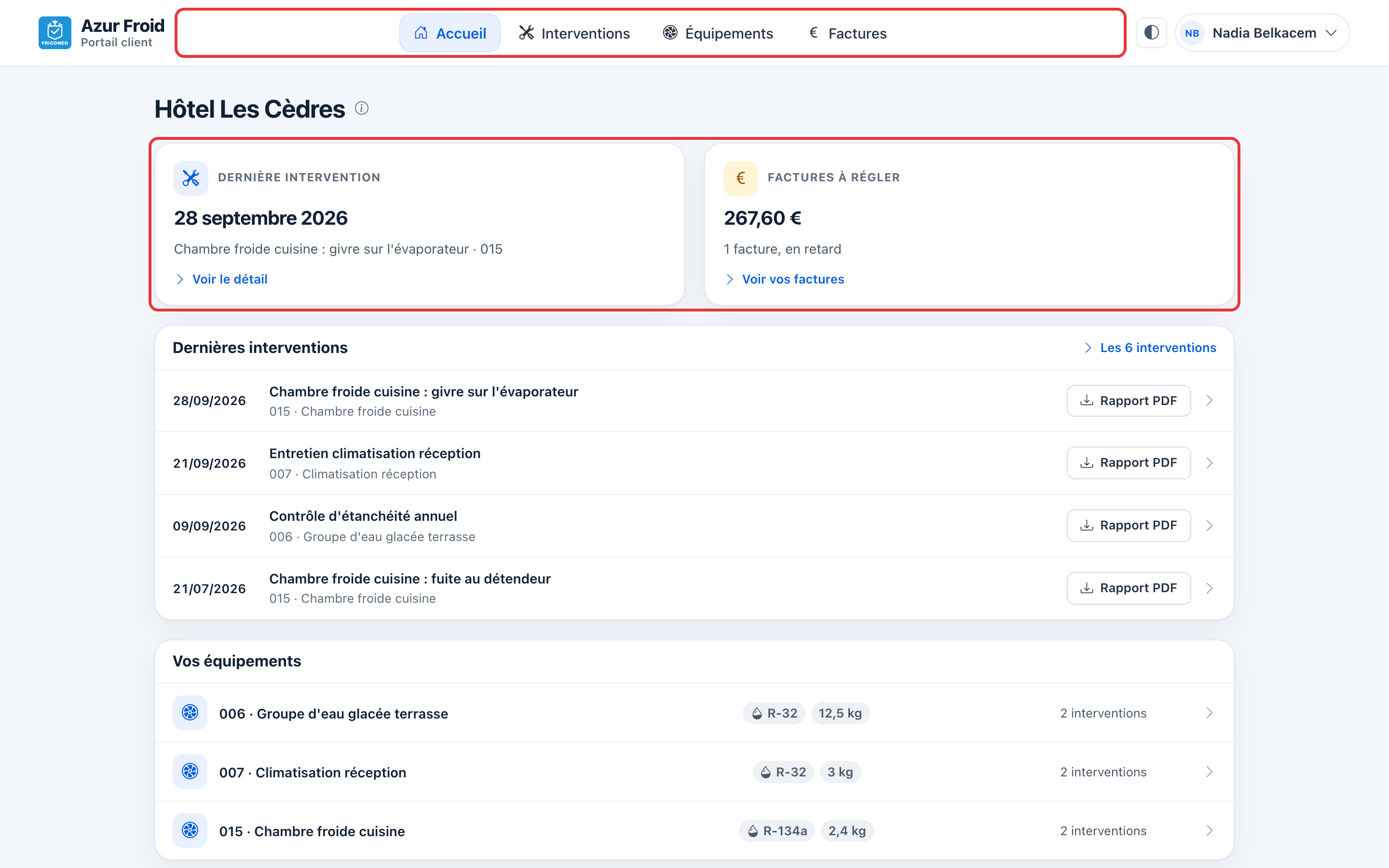The image size is (1389, 868).
Task: Click the 2,4 kg charge badge
Action: click(847, 831)
